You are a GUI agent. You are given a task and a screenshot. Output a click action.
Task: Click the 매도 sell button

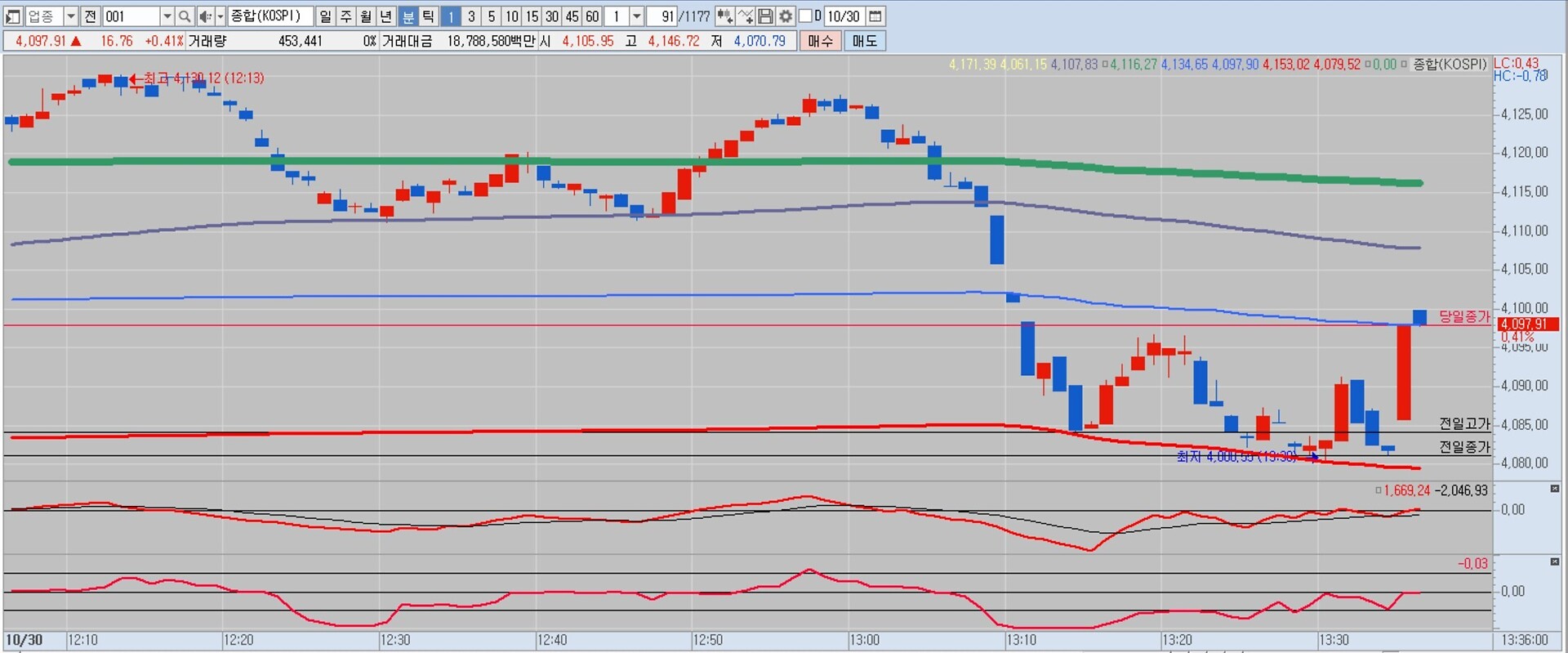[865, 41]
